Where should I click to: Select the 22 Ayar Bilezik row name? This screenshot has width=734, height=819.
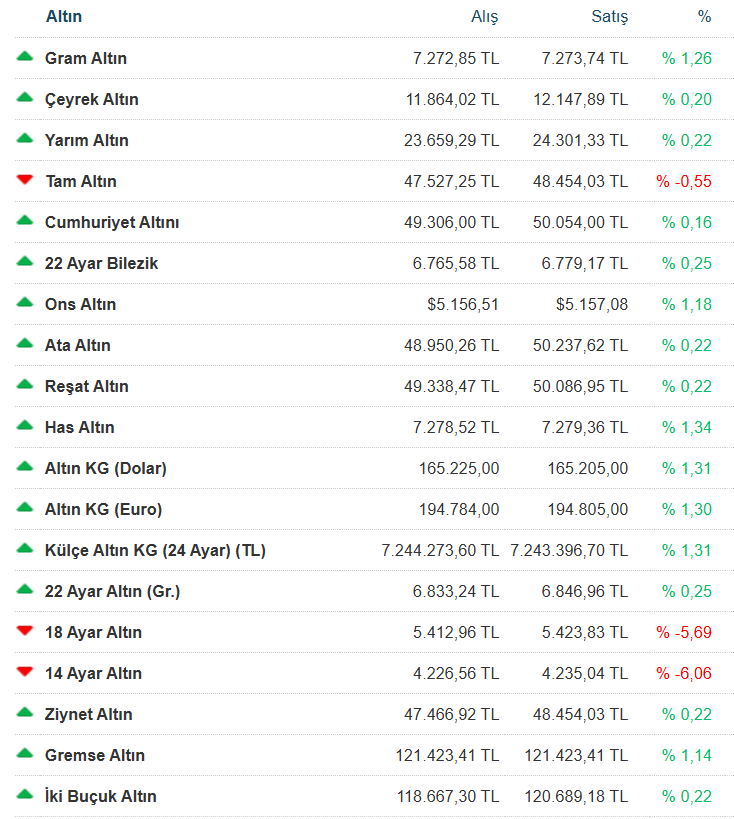click(x=101, y=263)
